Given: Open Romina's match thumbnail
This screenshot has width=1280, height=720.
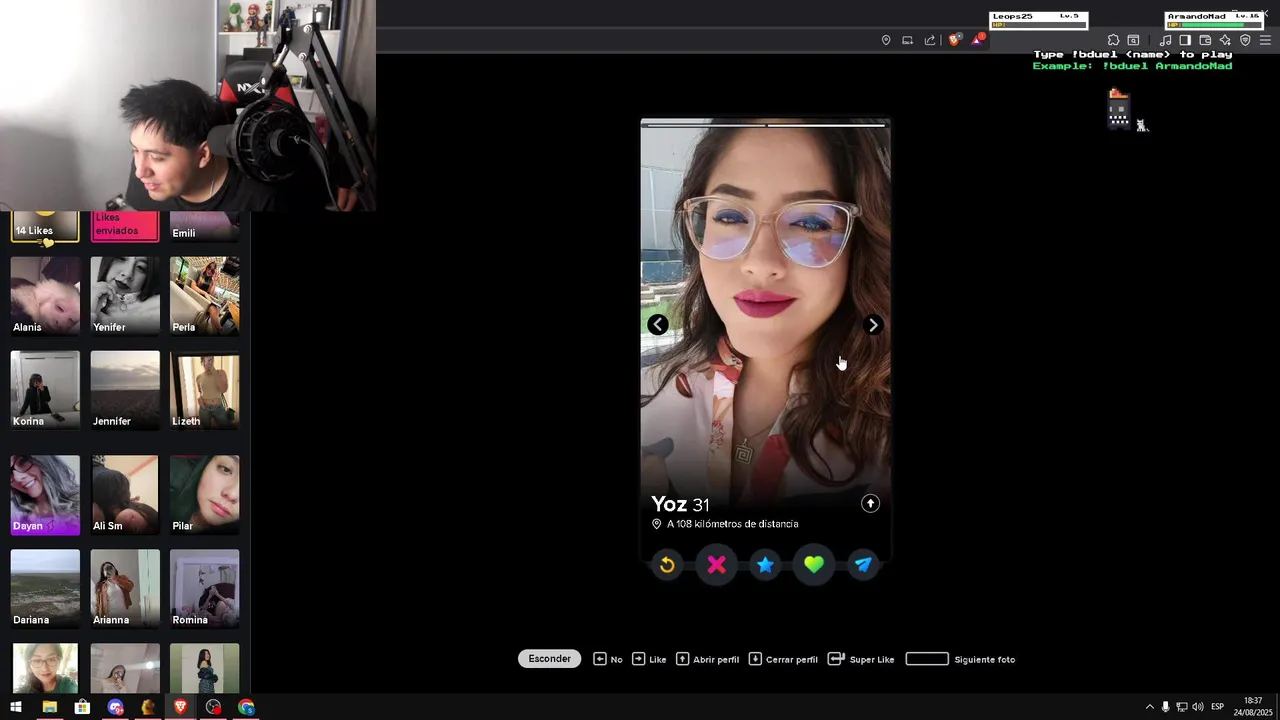Looking at the screenshot, I should pyautogui.click(x=205, y=589).
